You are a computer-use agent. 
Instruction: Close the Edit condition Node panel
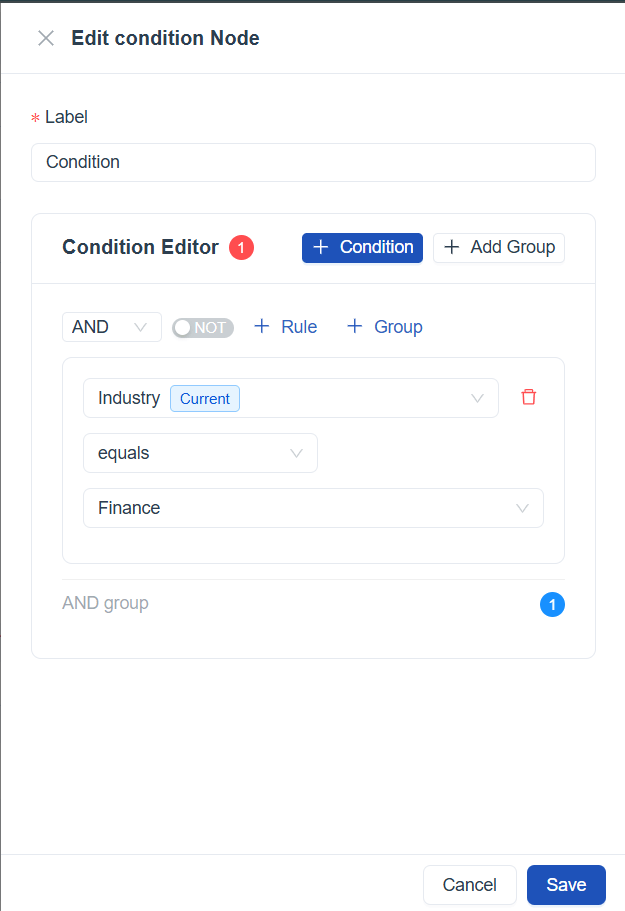(46, 39)
